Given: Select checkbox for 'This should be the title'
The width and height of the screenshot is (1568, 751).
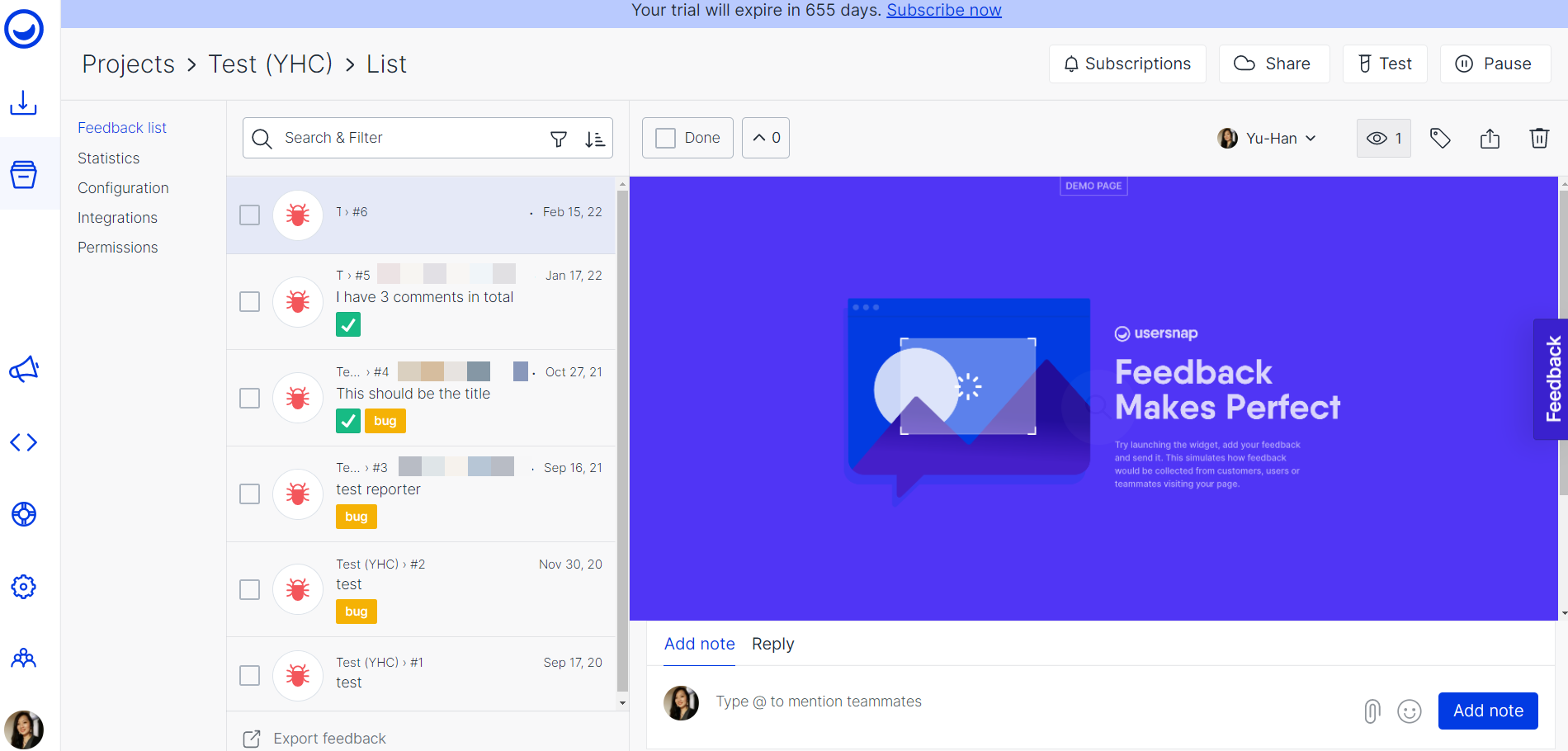Looking at the screenshot, I should coord(249,398).
